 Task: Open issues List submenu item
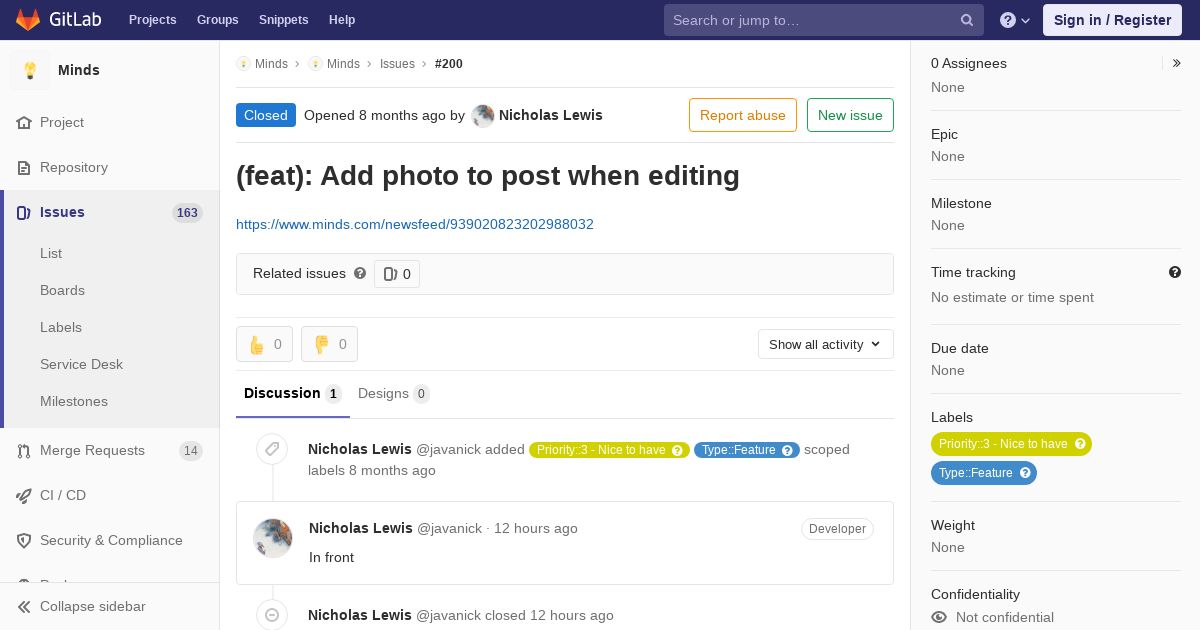tap(51, 253)
